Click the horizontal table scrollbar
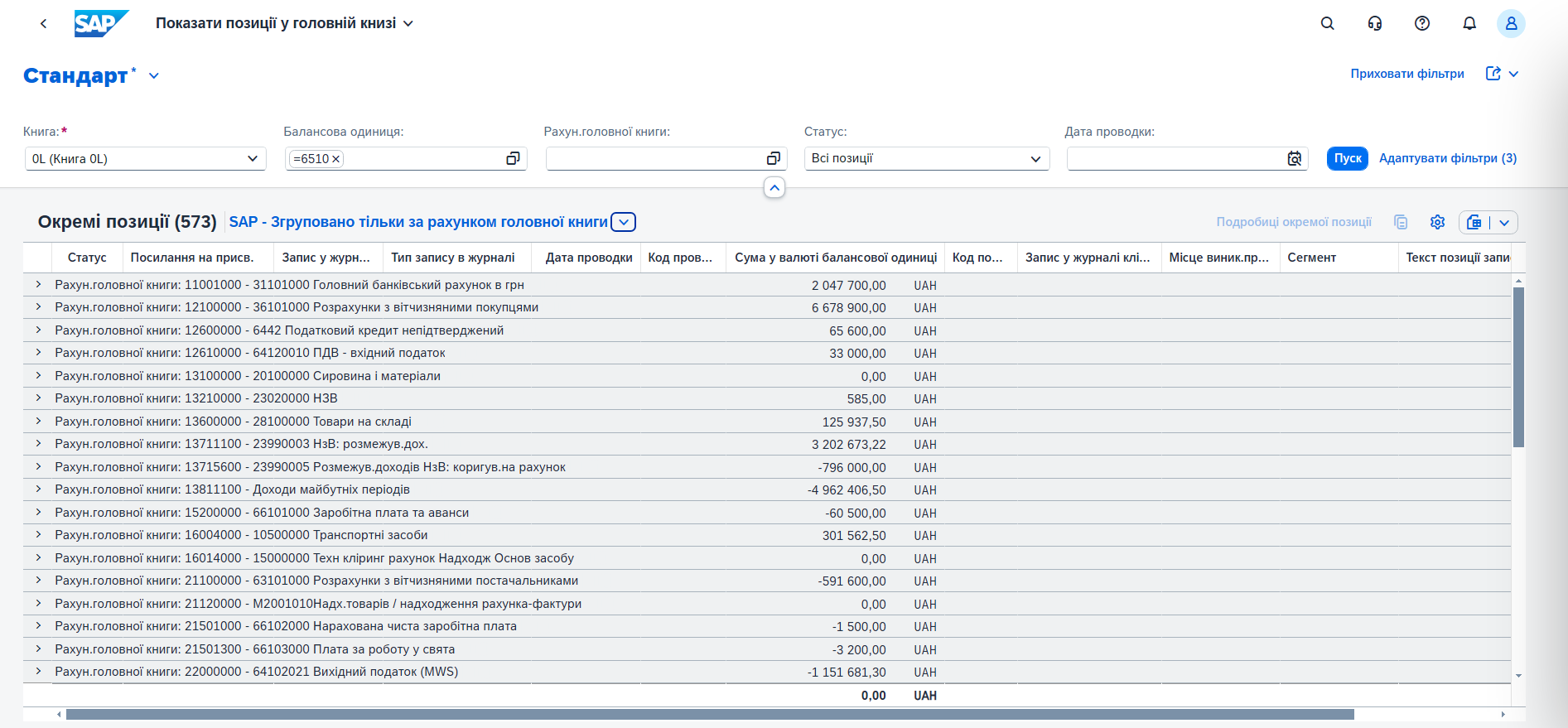This screenshot has width=1568, height=728. (x=709, y=714)
